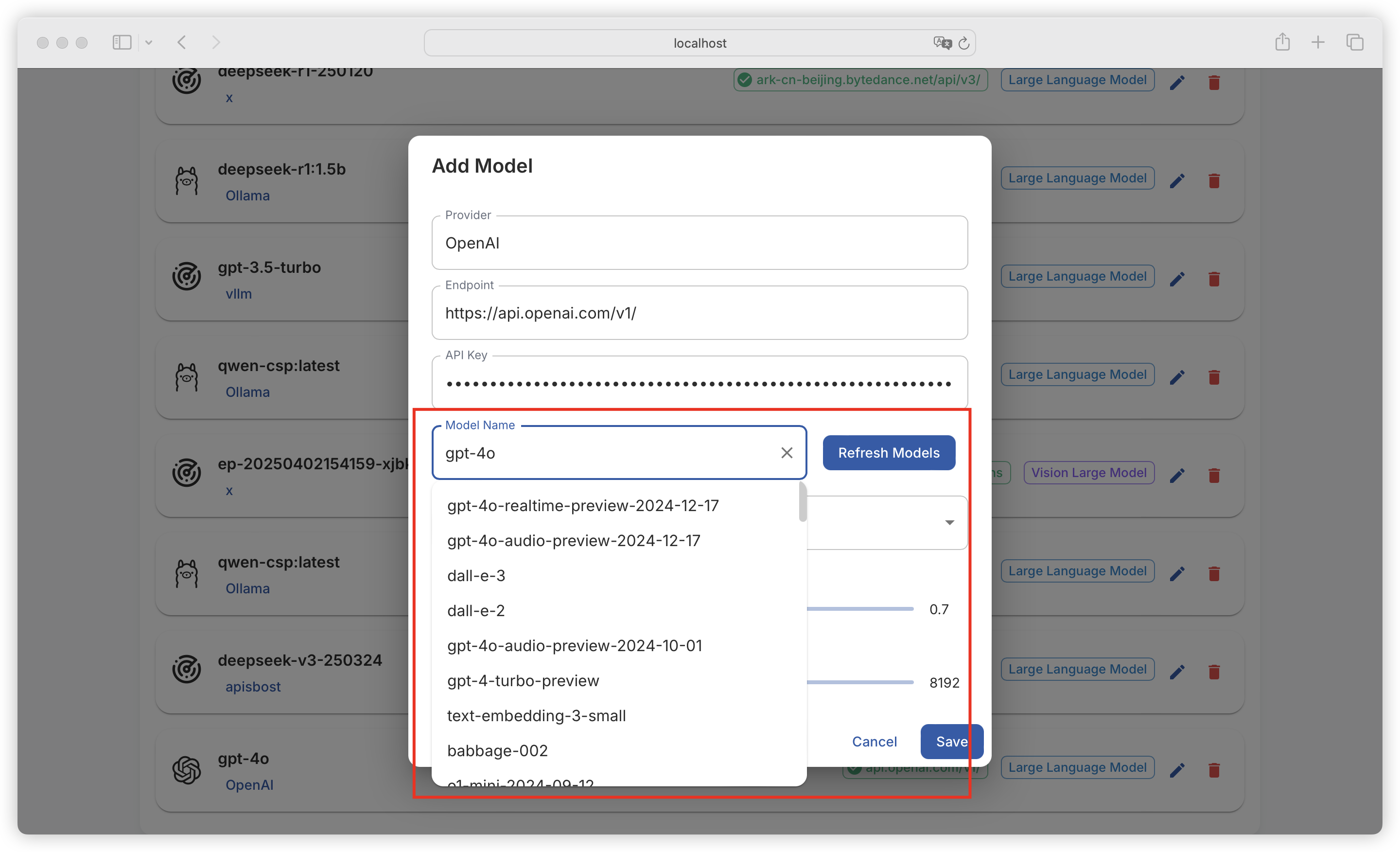Pick the gpt-4-turbo-preview option

click(x=523, y=680)
